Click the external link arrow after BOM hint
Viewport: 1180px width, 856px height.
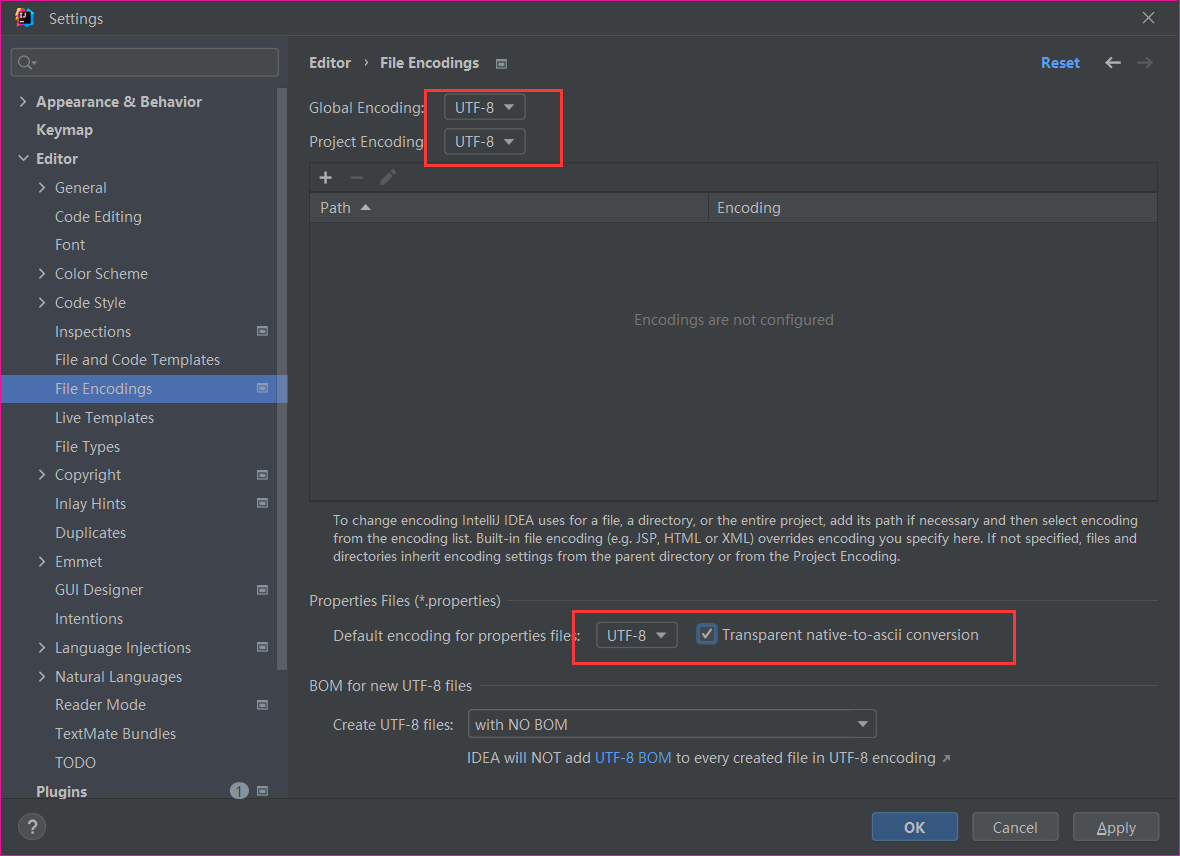pos(947,758)
